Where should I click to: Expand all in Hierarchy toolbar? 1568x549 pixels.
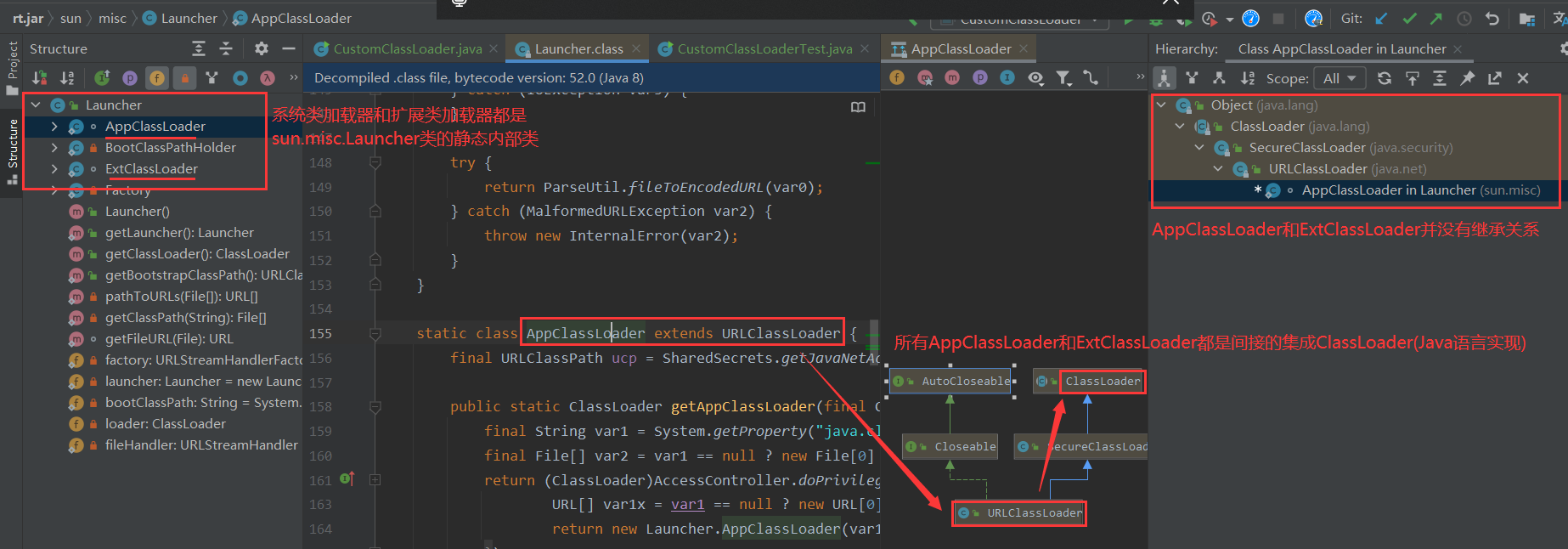pyautogui.click(x=1440, y=78)
